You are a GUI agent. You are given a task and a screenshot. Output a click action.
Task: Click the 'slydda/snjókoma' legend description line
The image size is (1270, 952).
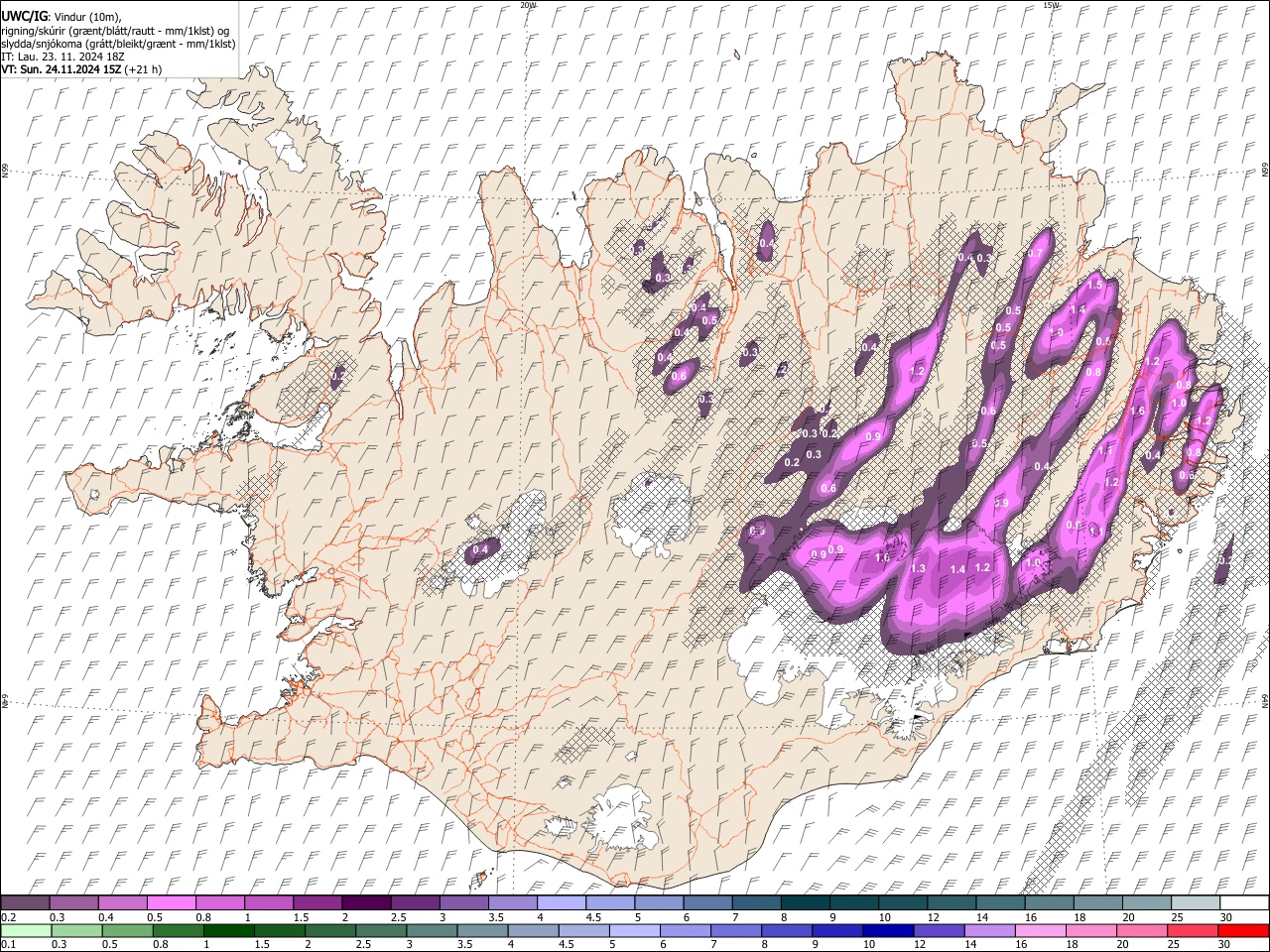click(x=119, y=44)
